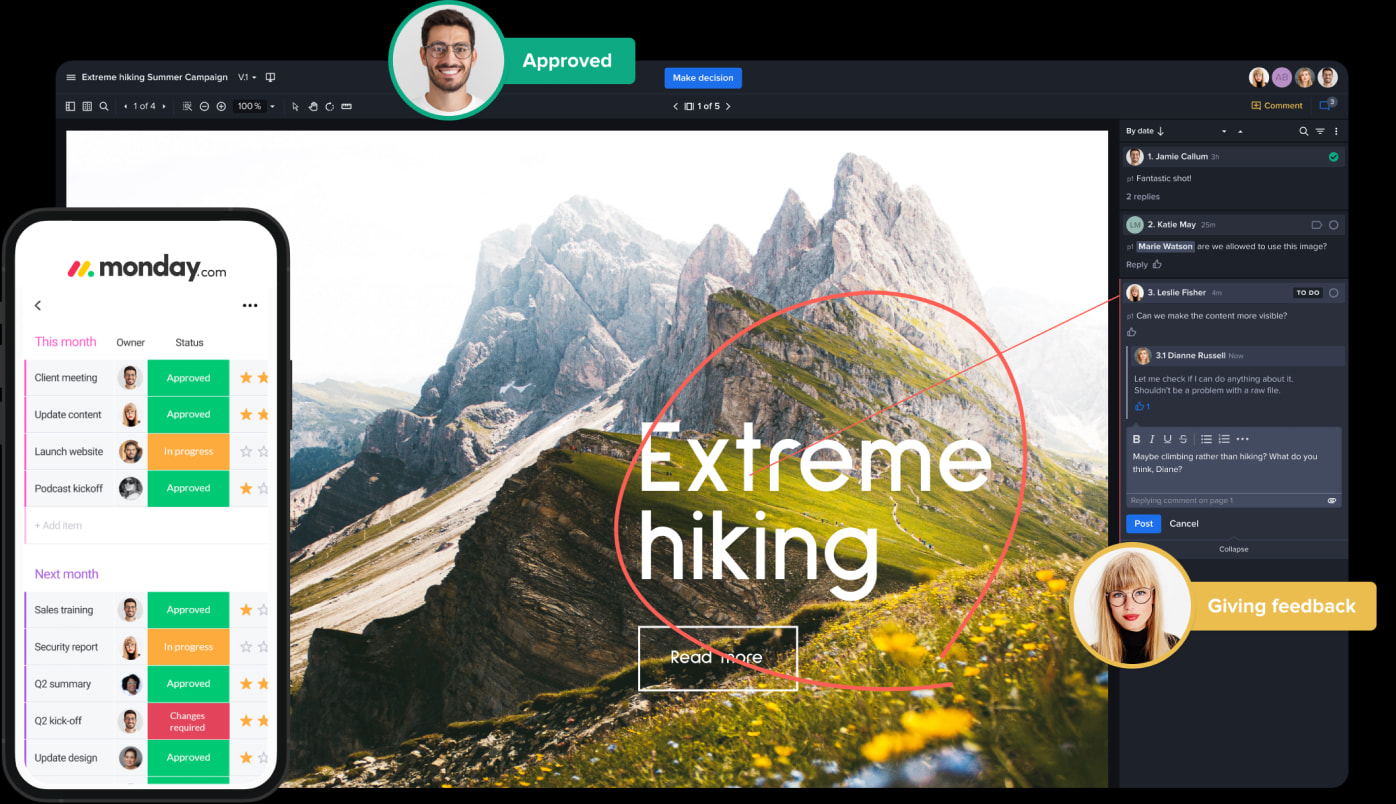1396x804 pixels.
Task: Click the Make decision button
Action: coord(703,78)
